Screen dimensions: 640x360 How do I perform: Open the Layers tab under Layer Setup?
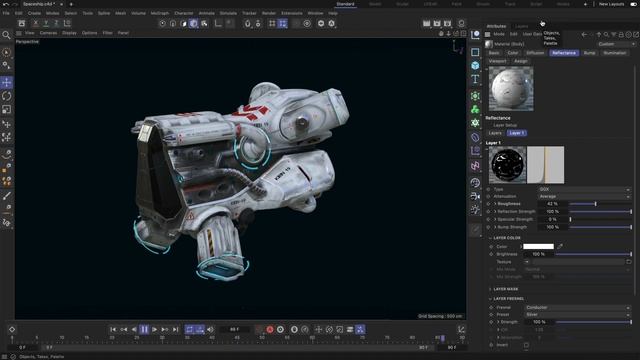point(495,133)
